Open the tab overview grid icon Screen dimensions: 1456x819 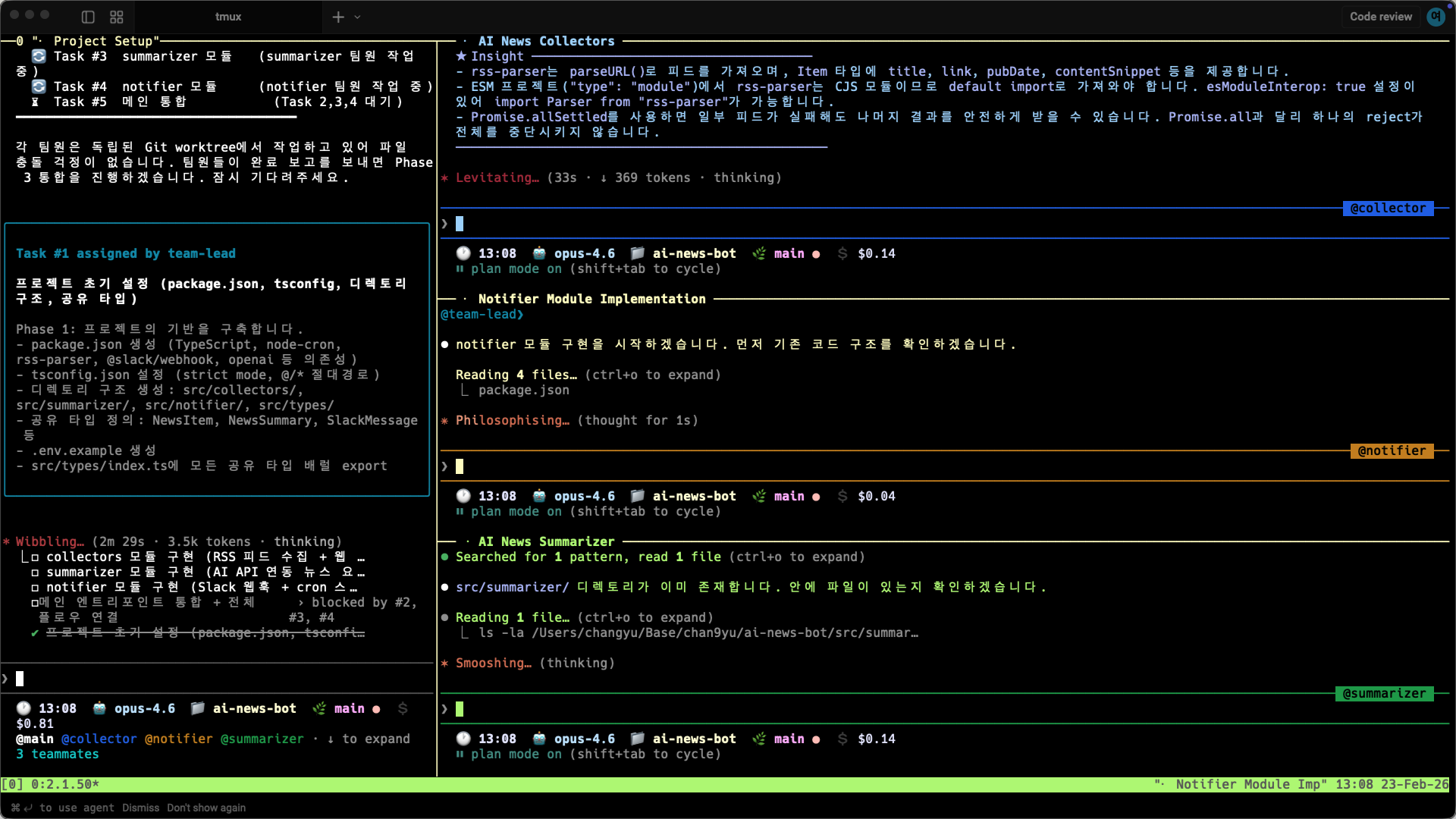pyautogui.click(x=117, y=17)
